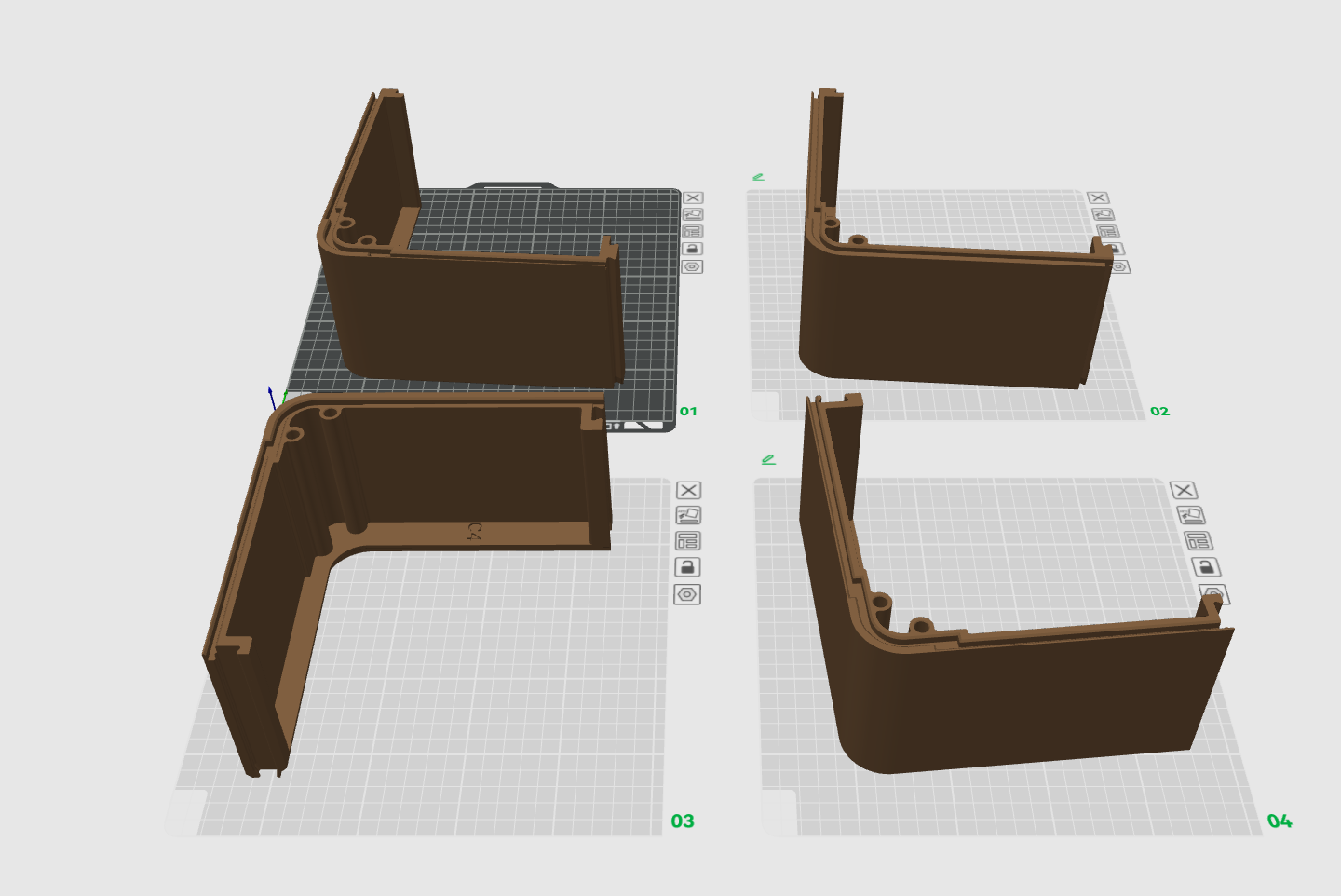This screenshot has height=896, width=1341.
Task: Remove plate 02 using its X icon
Action: 1098,197
